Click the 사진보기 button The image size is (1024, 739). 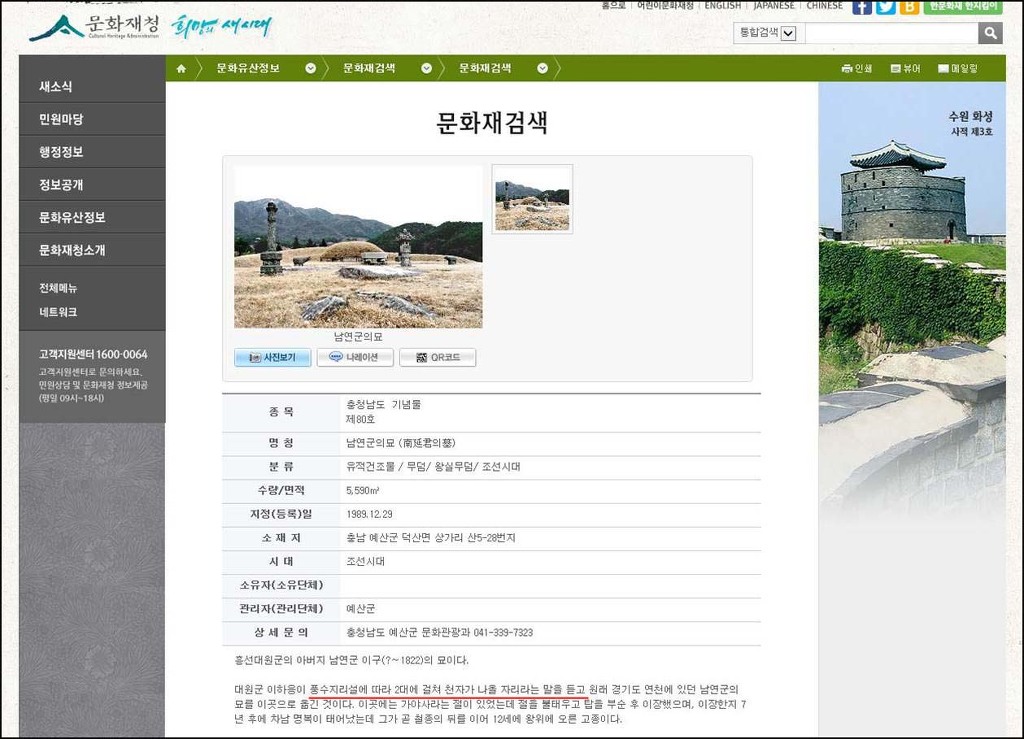click(x=272, y=357)
